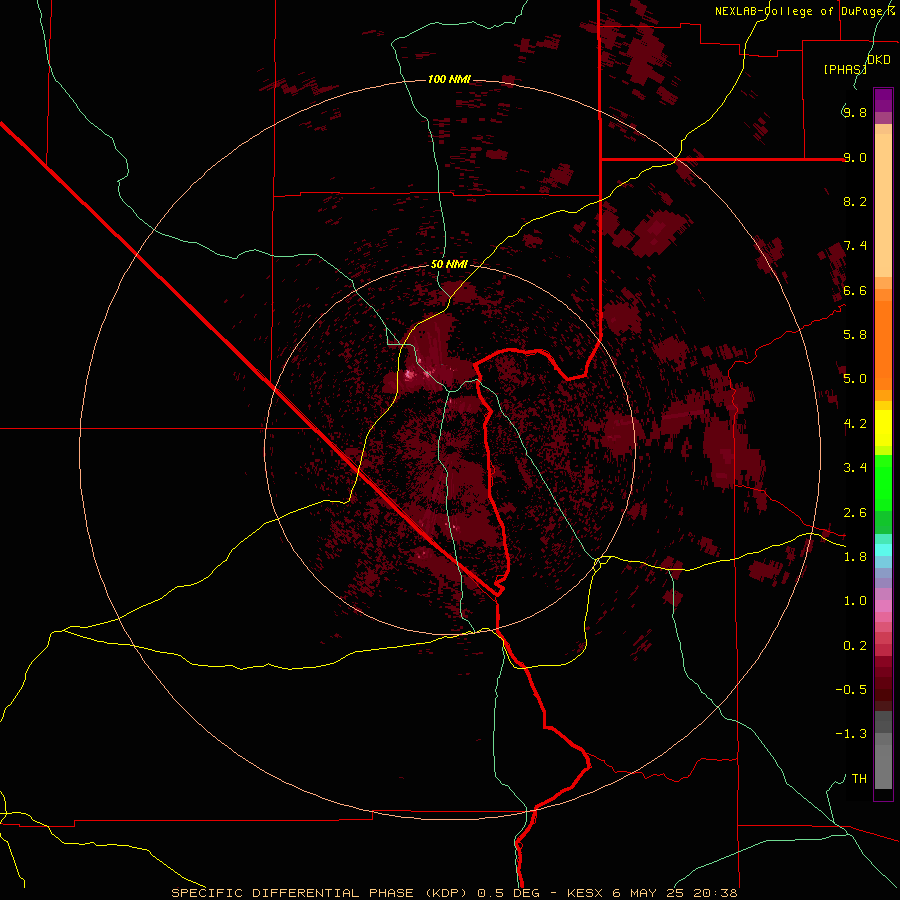Click the 1.0 value on the color scale
Screen dimensions: 900x900
(855, 600)
